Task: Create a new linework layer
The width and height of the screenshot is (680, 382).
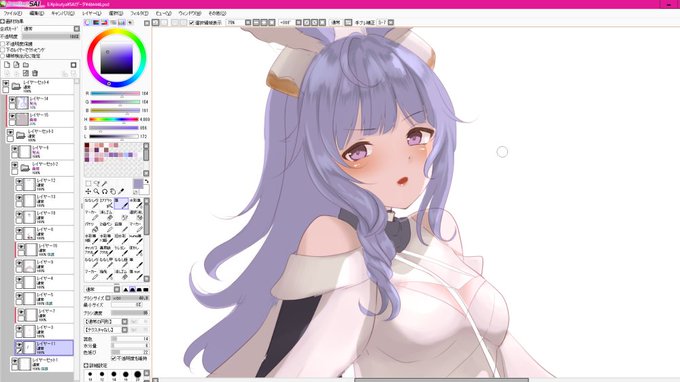Action: coord(16,65)
